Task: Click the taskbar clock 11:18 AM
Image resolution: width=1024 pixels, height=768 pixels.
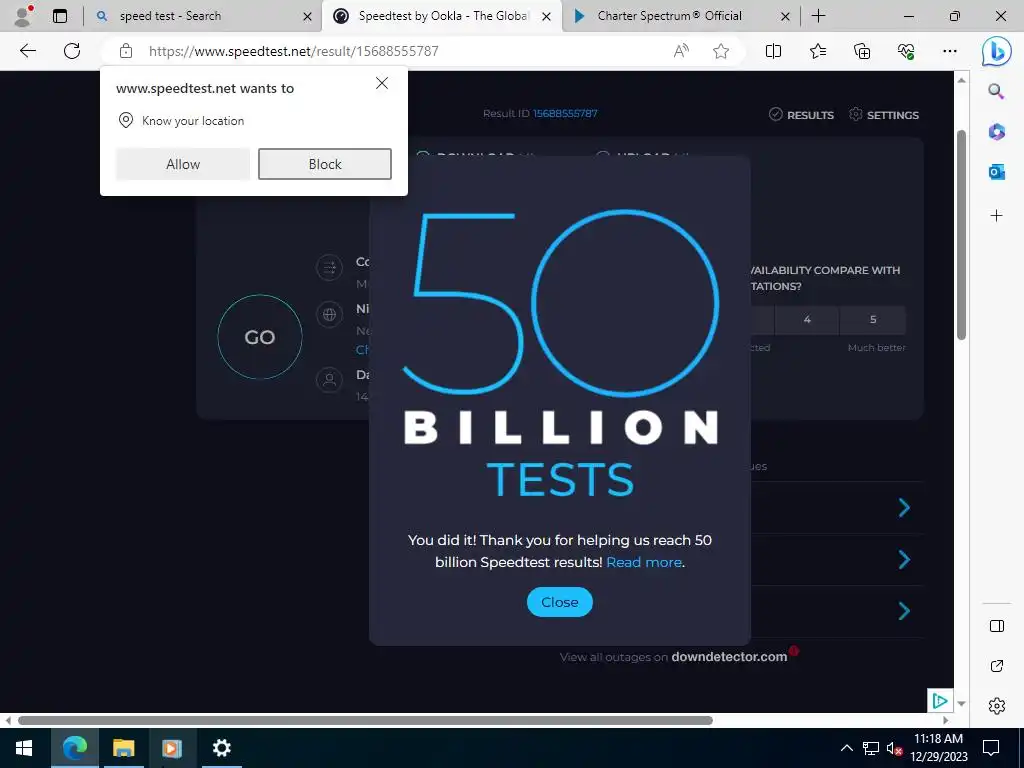Action: [938, 739]
